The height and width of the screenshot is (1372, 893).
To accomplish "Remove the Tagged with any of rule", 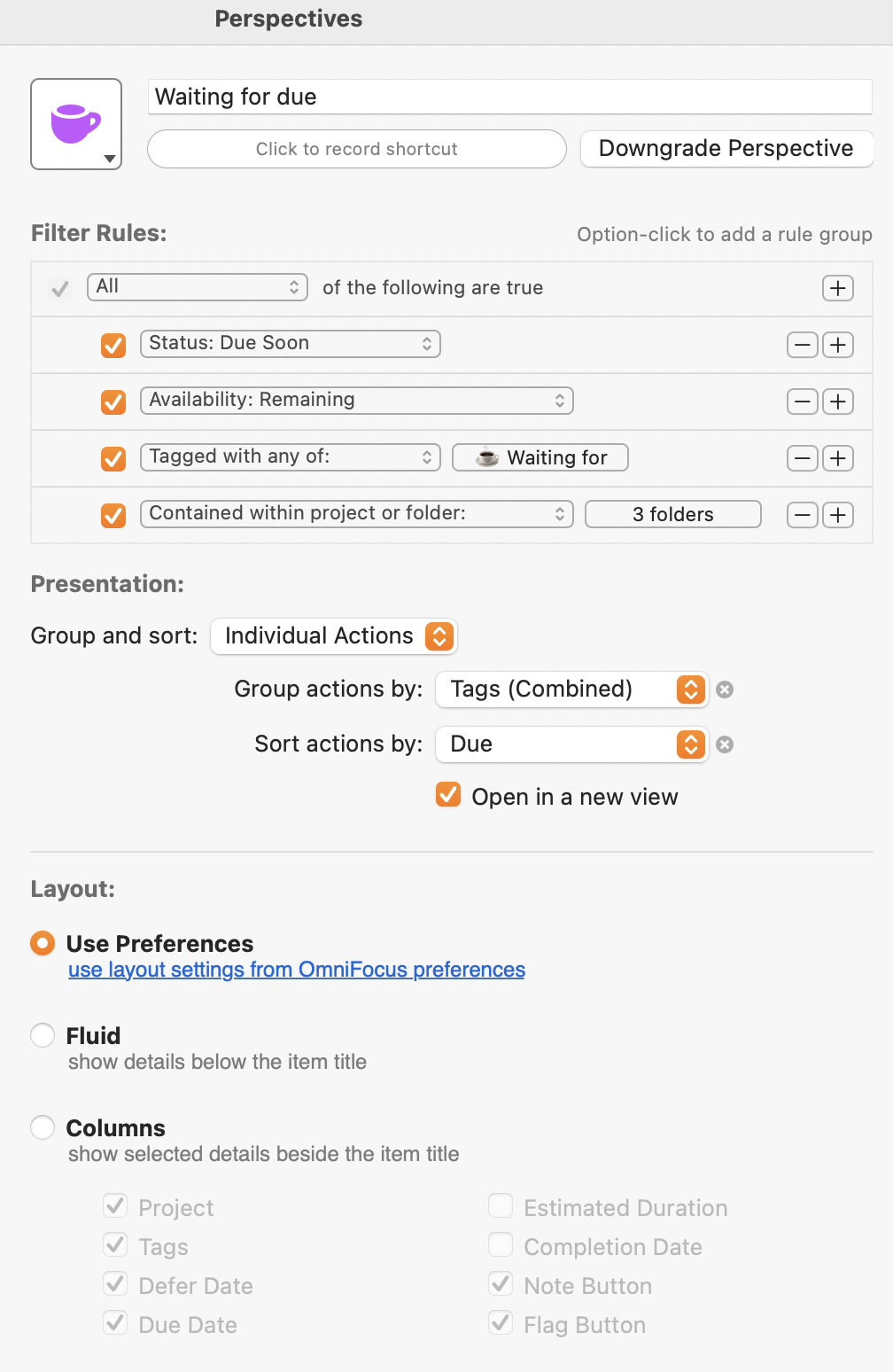I will click(x=802, y=458).
